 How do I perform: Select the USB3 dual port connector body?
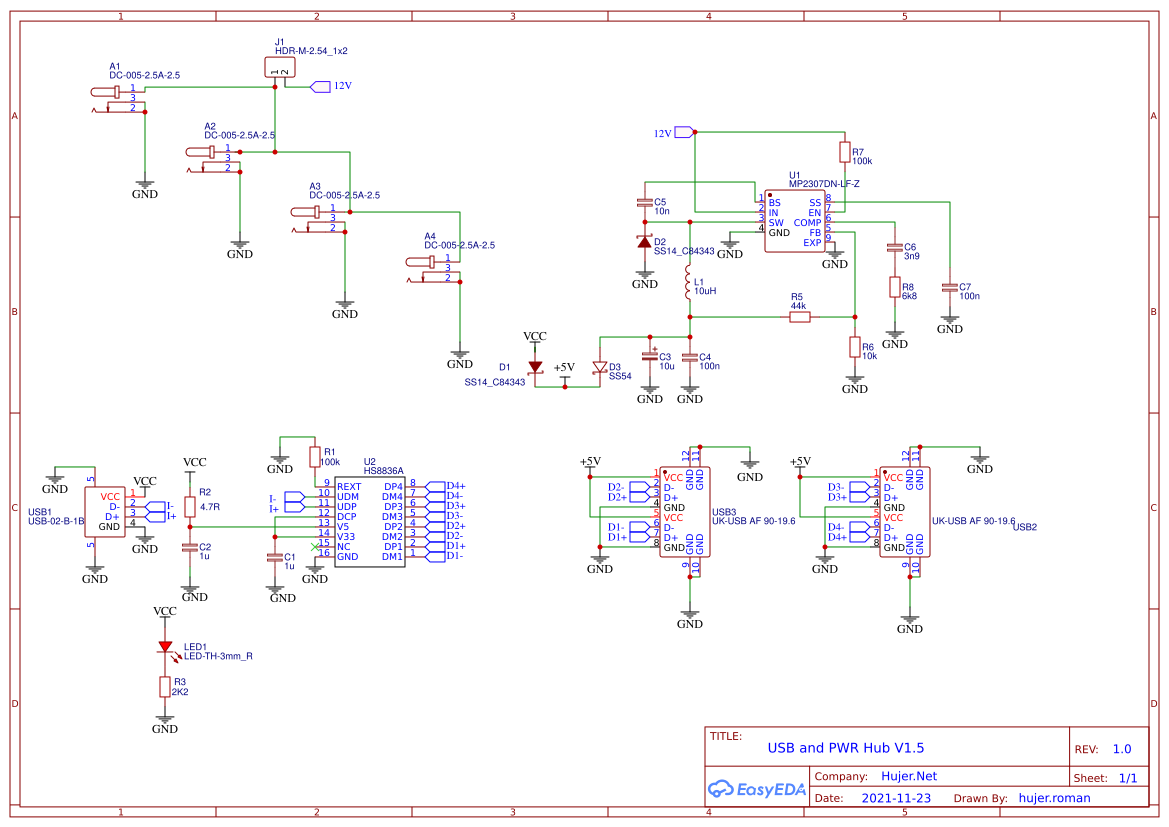click(x=684, y=512)
